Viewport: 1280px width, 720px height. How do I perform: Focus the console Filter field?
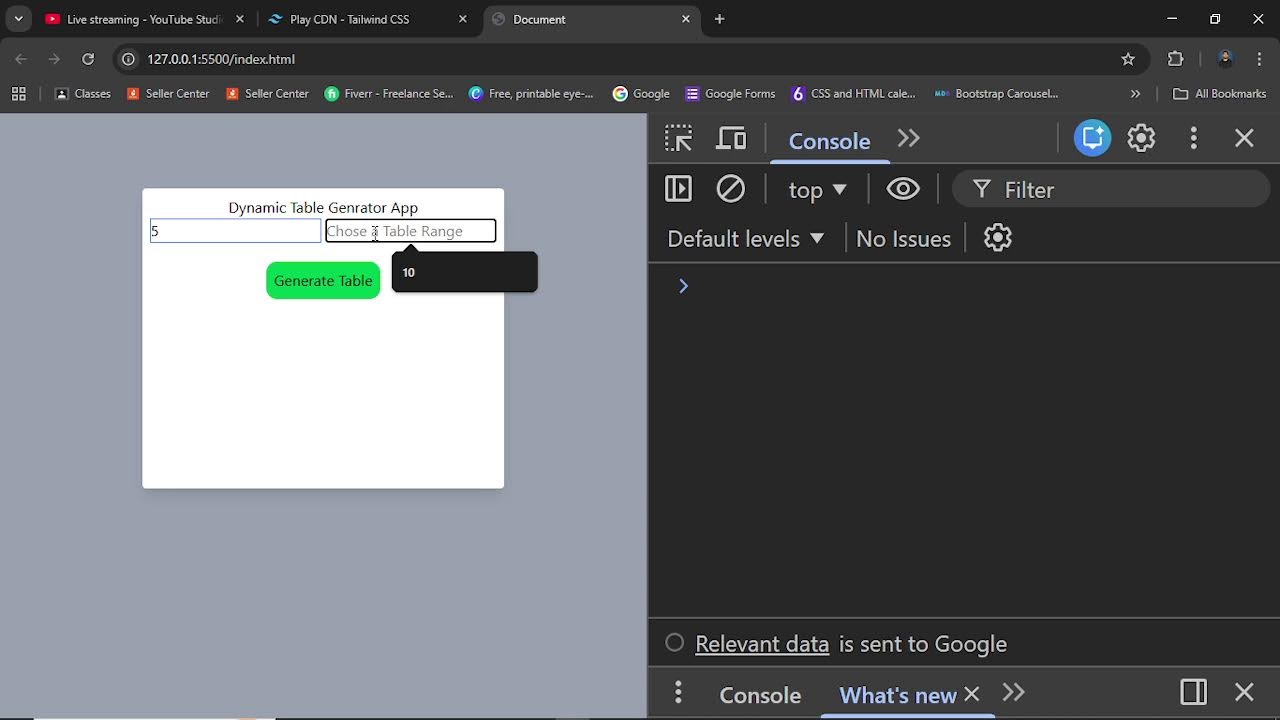coord(1110,189)
